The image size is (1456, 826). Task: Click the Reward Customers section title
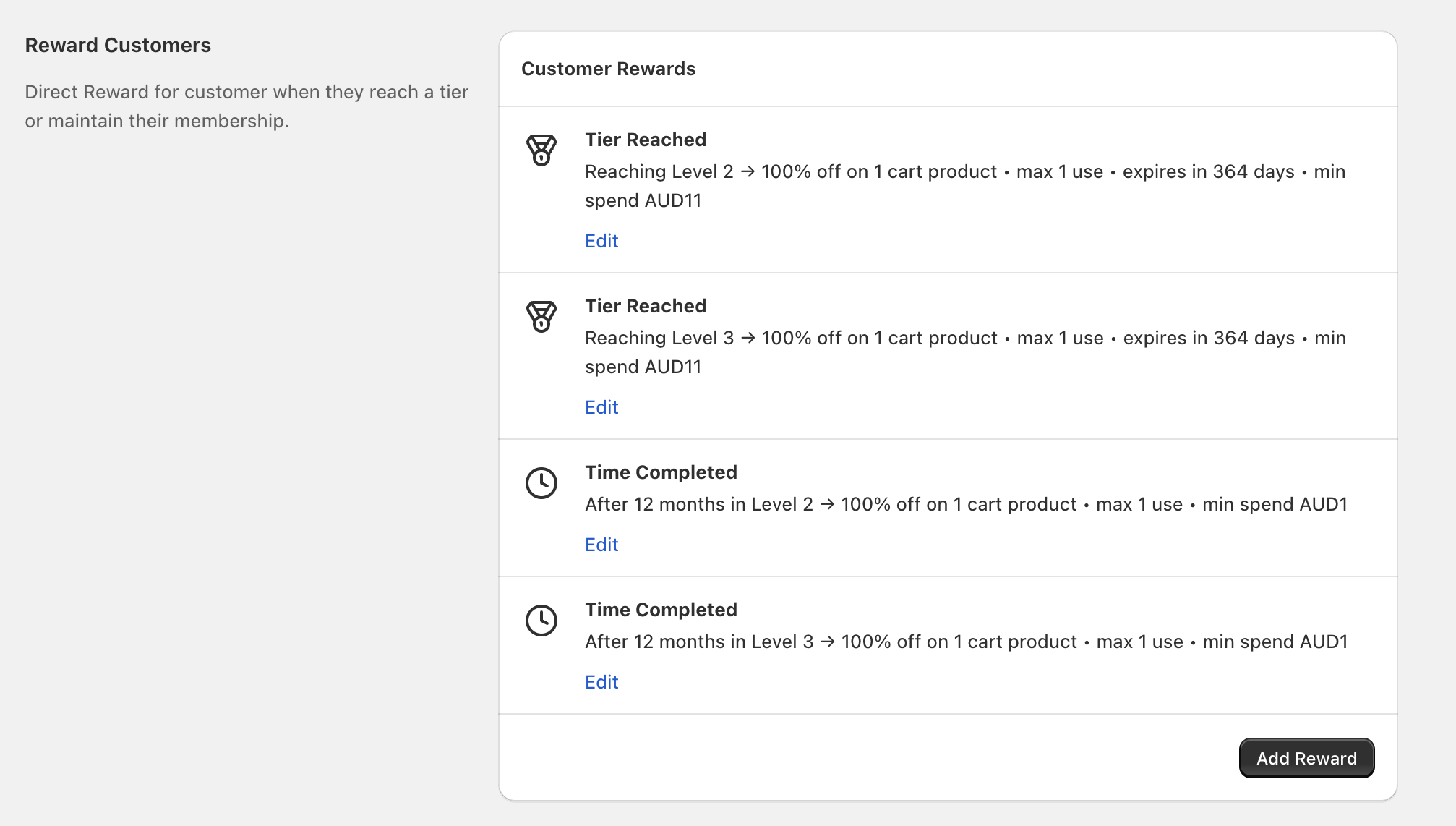pos(119,45)
